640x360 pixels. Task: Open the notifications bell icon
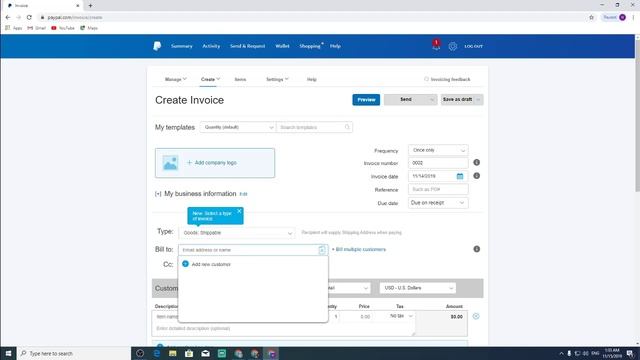click(x=436, y=45)
